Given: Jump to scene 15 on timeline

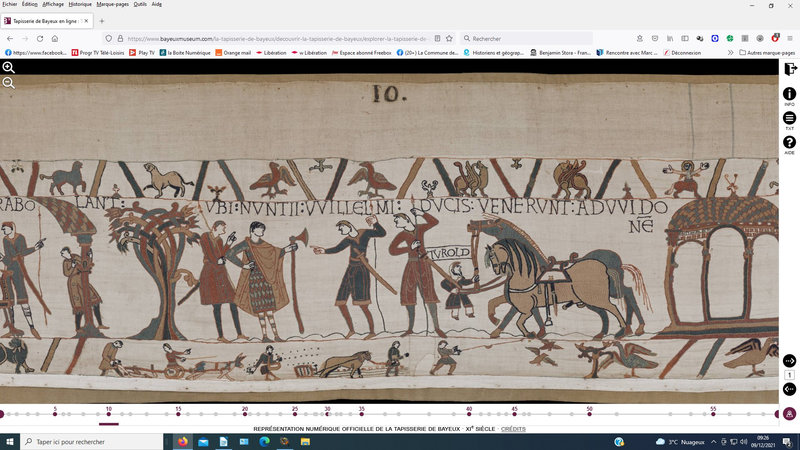Looking at the screenshot, I should coord(178,414).
